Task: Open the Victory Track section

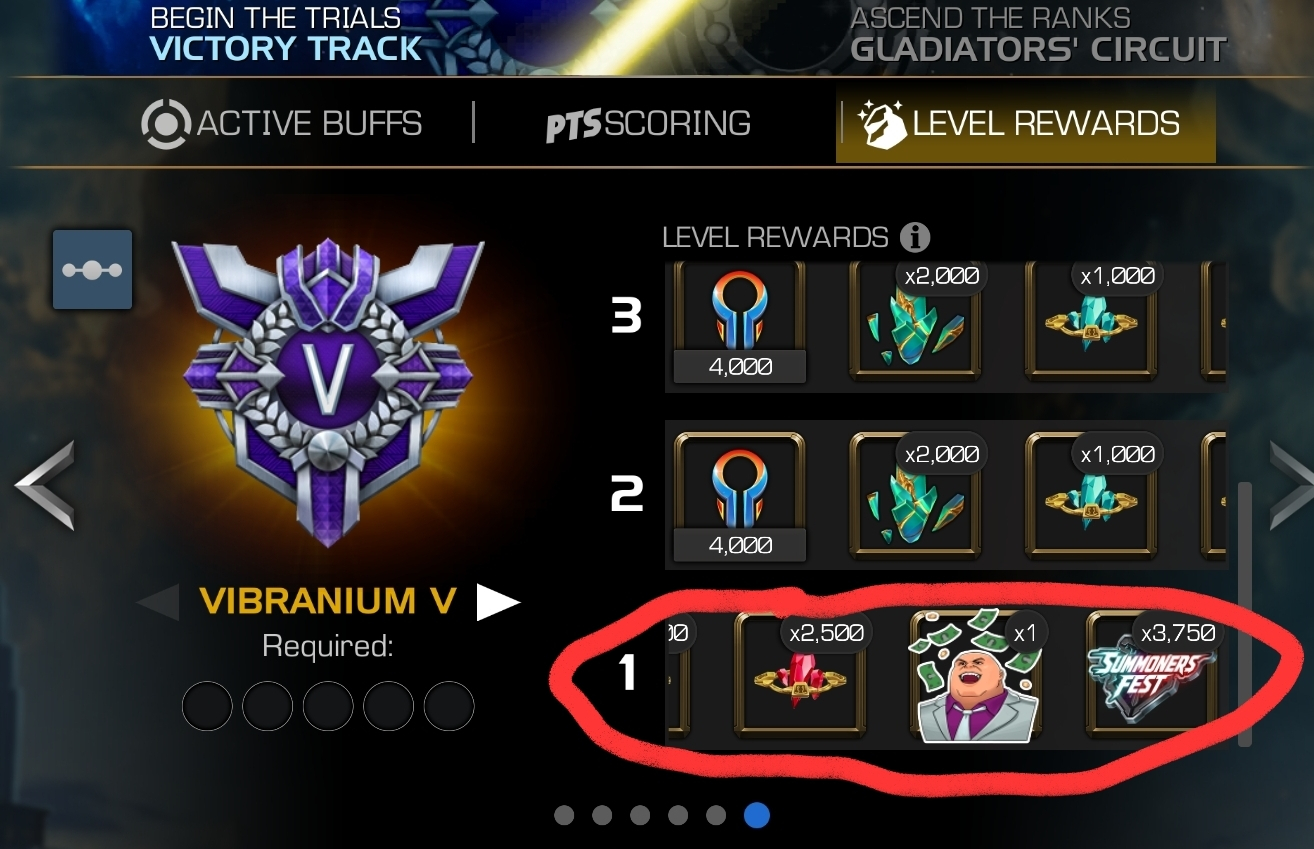Action: click(x=286, y=34)
